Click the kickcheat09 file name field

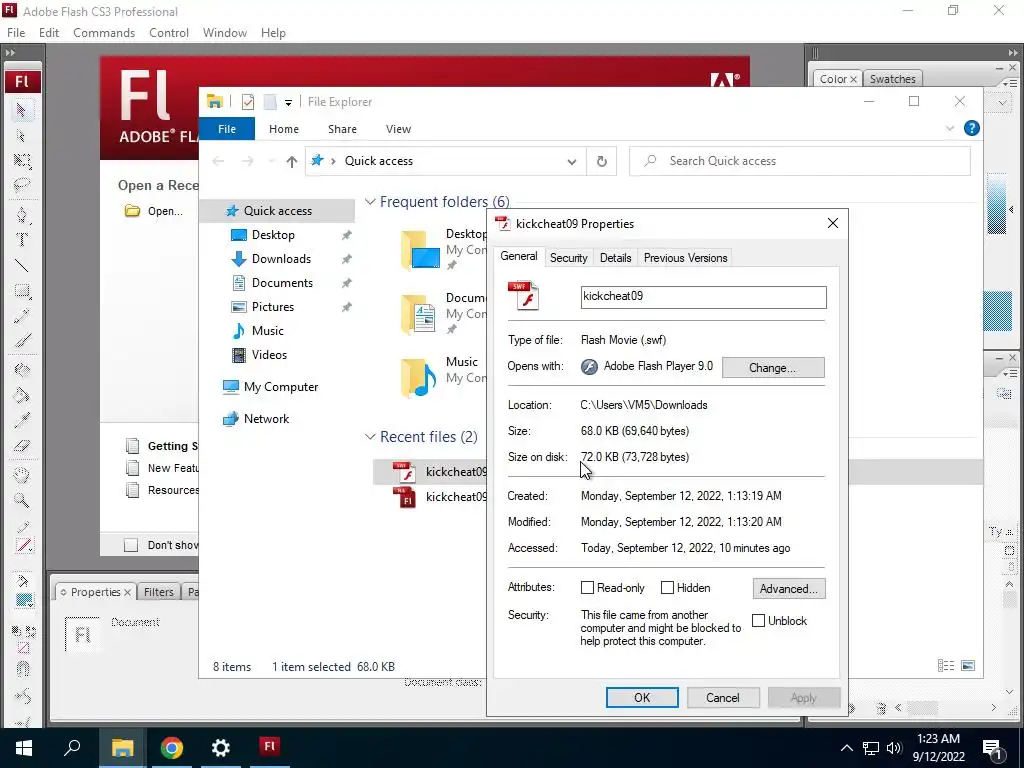(x=703, y=297)
